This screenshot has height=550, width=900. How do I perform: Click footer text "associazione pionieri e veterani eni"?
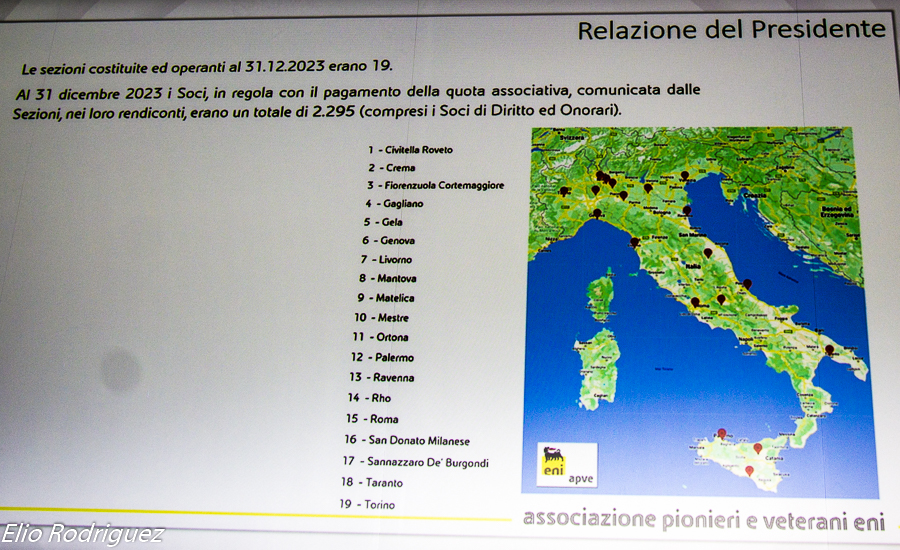704,520
